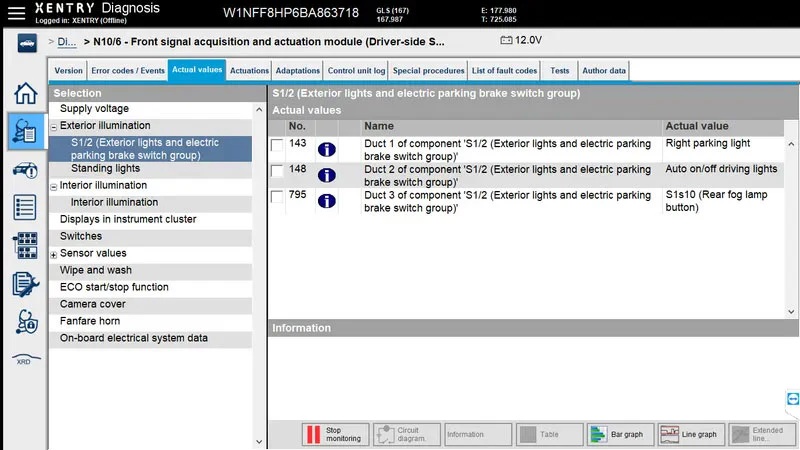
Task: Open the List of fault codes tab
Action: (x=504, y=70)
